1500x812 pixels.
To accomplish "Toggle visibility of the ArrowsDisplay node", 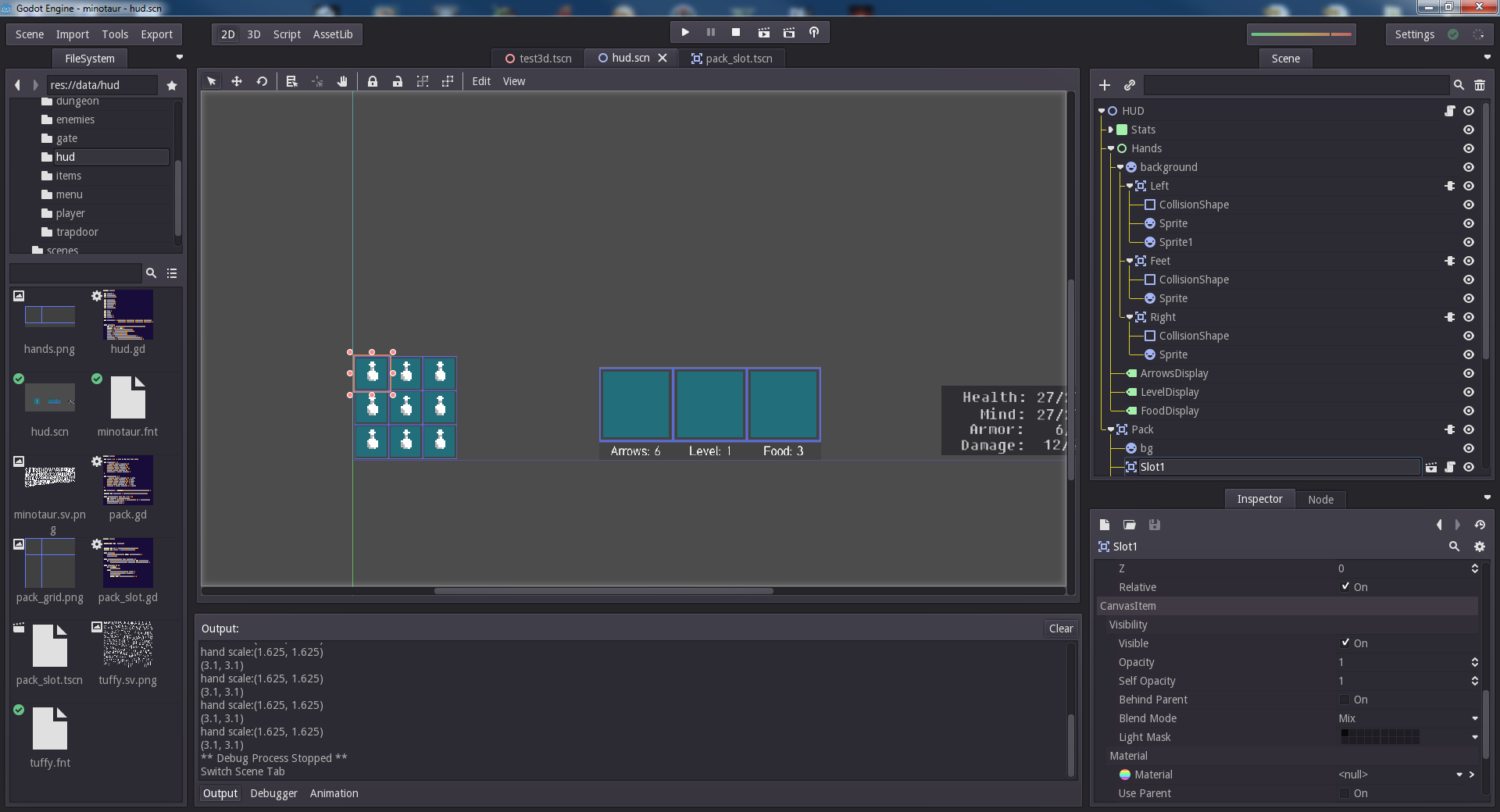I will (x=1470, y=373).
